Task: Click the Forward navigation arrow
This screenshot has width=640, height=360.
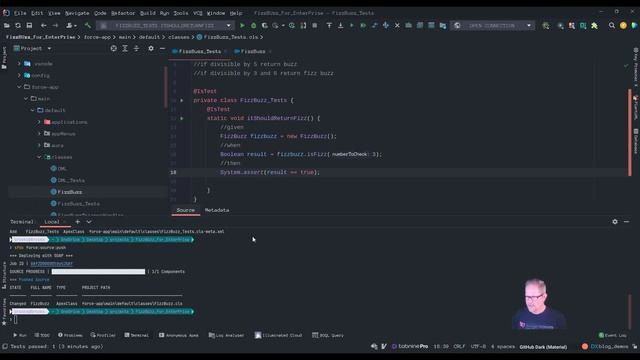Action: coord(55,25)
